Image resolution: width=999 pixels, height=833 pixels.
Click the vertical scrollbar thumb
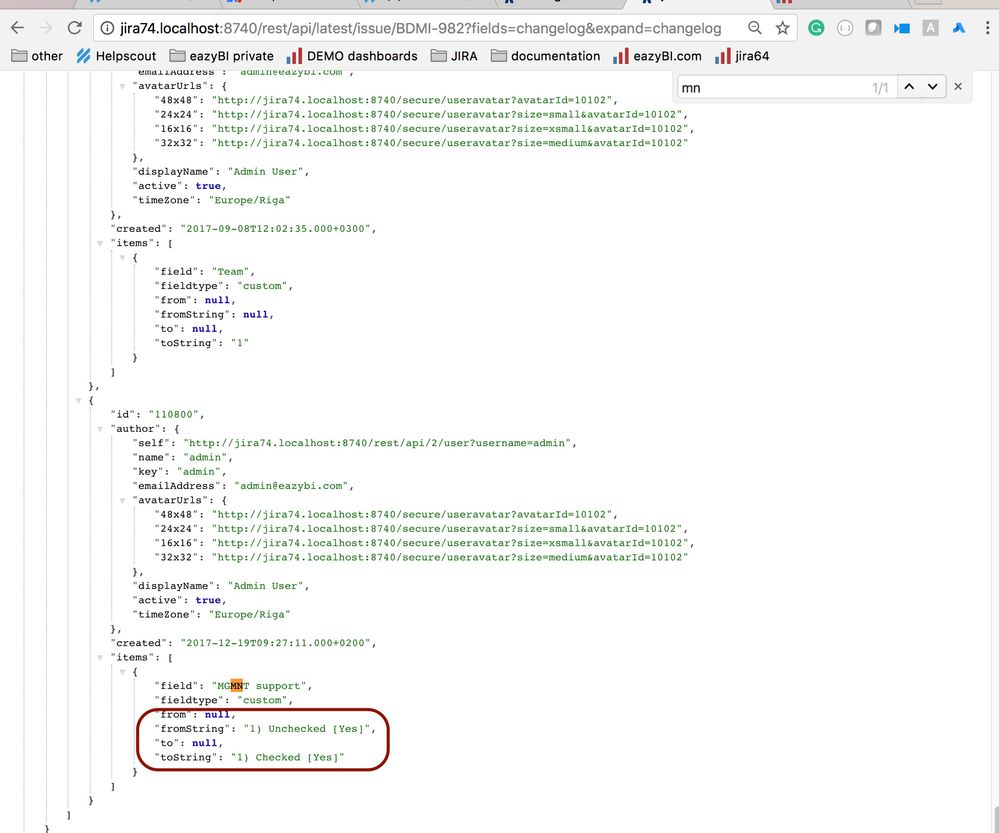pyautogui.click(x=996, y=818)
